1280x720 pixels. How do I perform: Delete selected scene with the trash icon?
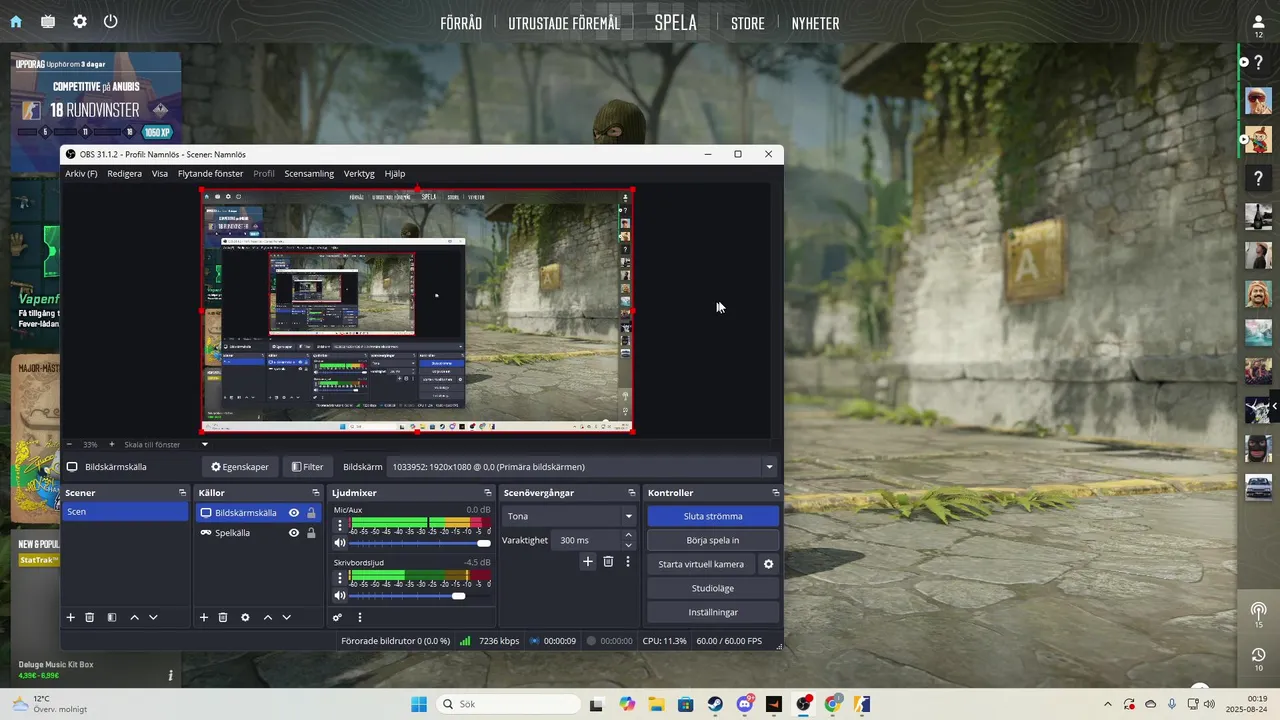89,618
